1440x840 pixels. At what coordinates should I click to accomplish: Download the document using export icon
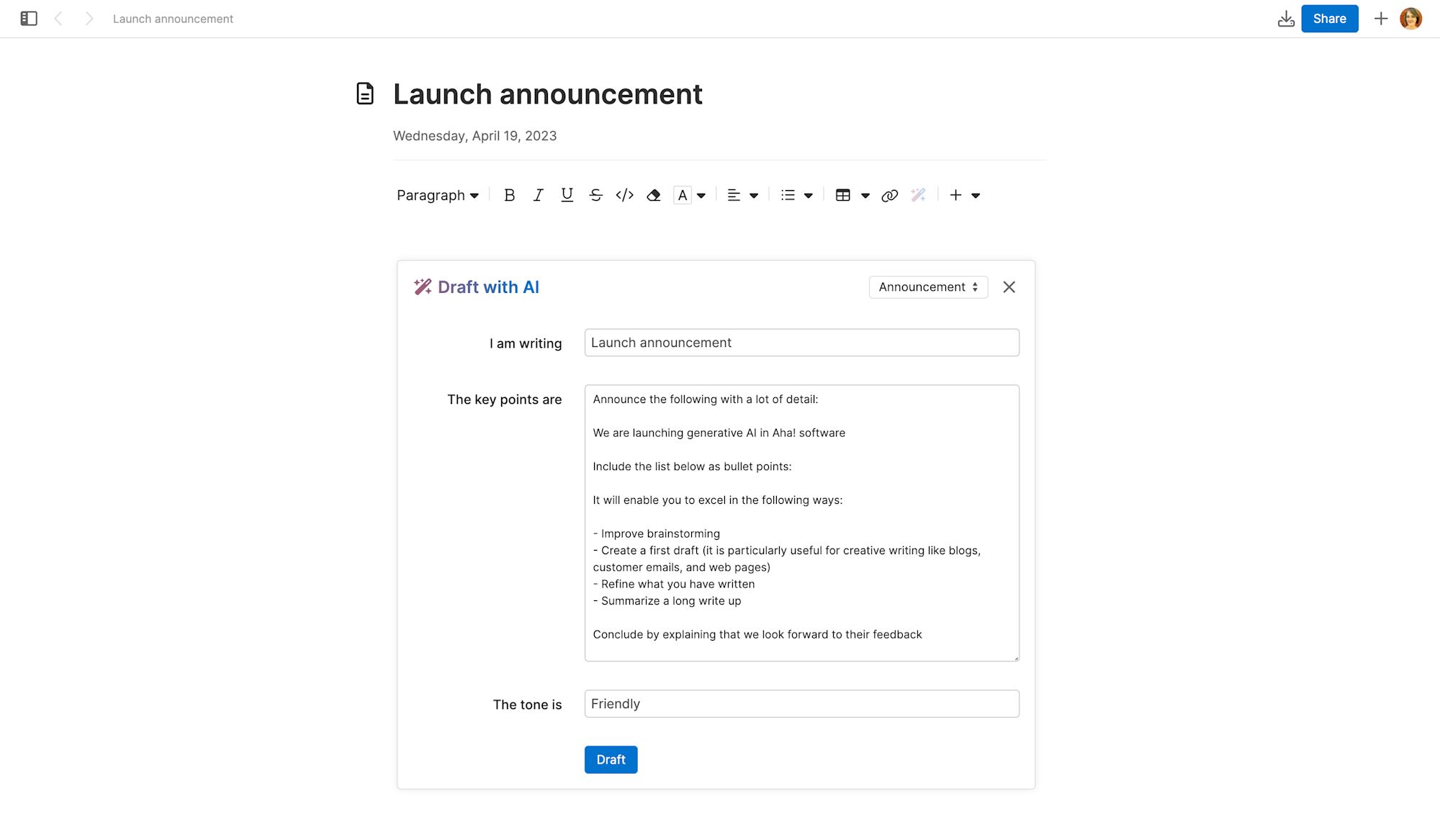1286,19
